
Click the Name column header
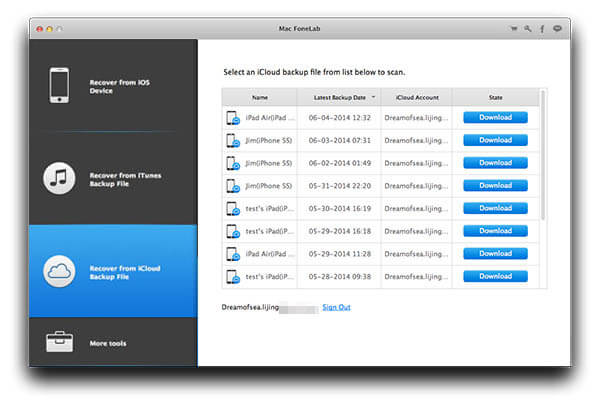(x=260, y=97)
